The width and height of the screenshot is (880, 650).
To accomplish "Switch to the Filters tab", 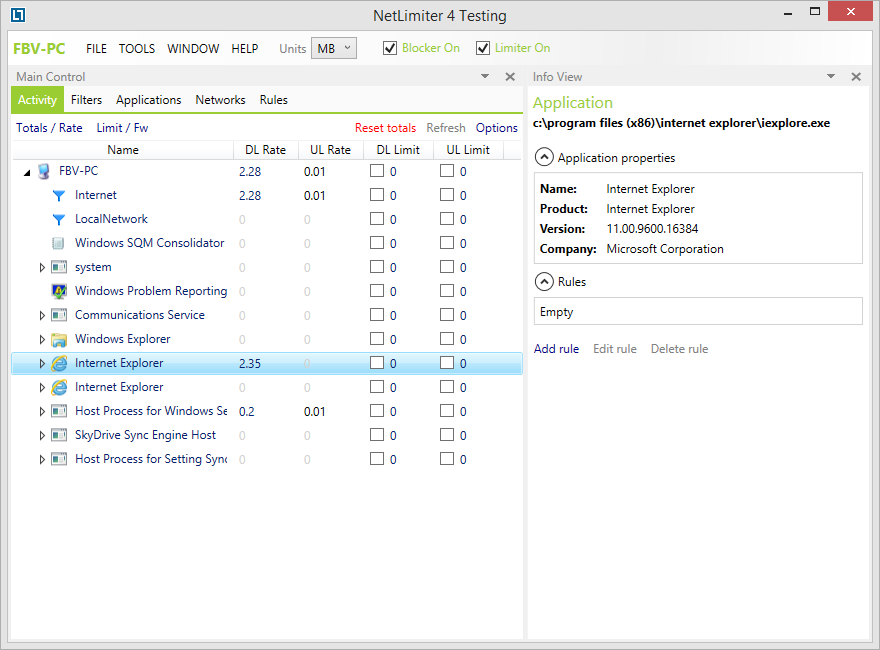I will point(86,100).
